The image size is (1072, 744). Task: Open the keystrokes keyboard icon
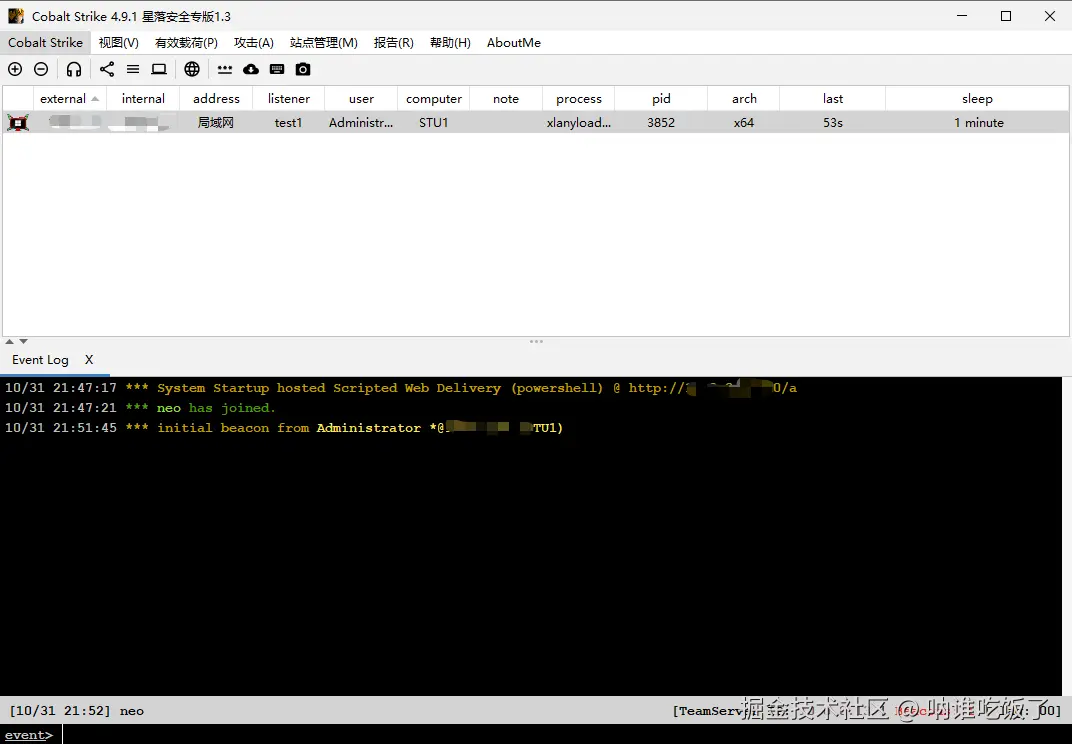coord(277,69)
